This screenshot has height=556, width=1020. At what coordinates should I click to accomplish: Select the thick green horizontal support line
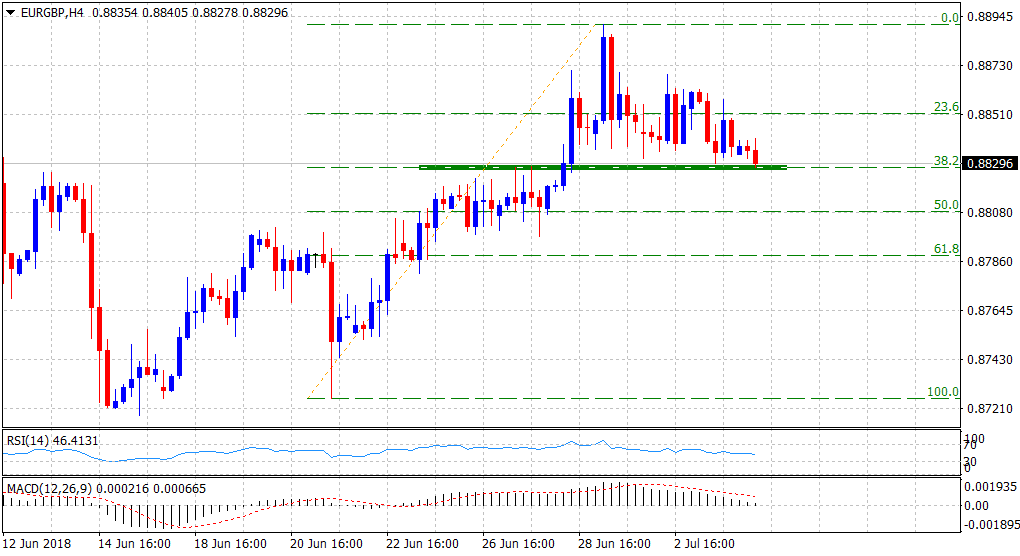tap(600, 167)
